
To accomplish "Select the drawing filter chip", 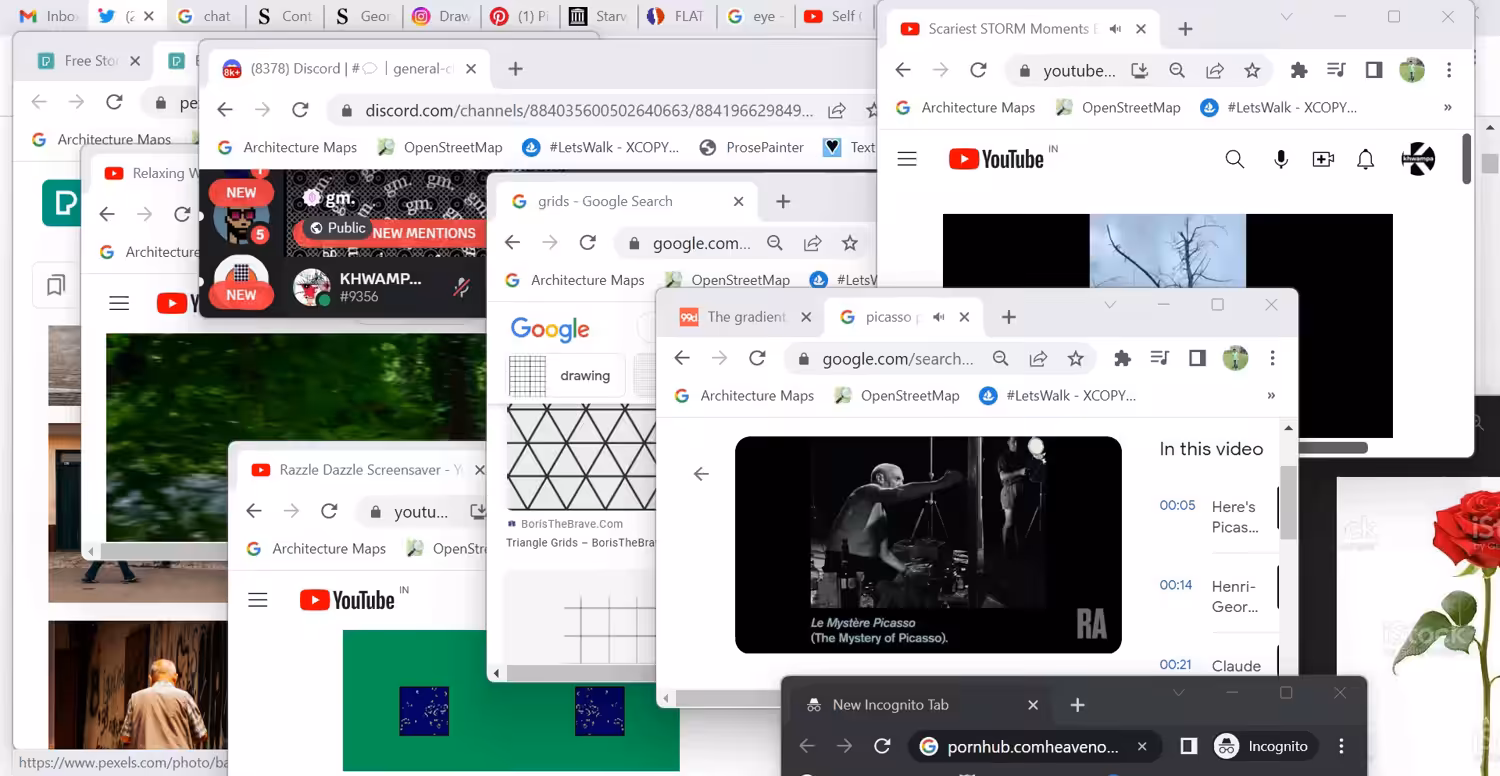I will click(566, 376).
